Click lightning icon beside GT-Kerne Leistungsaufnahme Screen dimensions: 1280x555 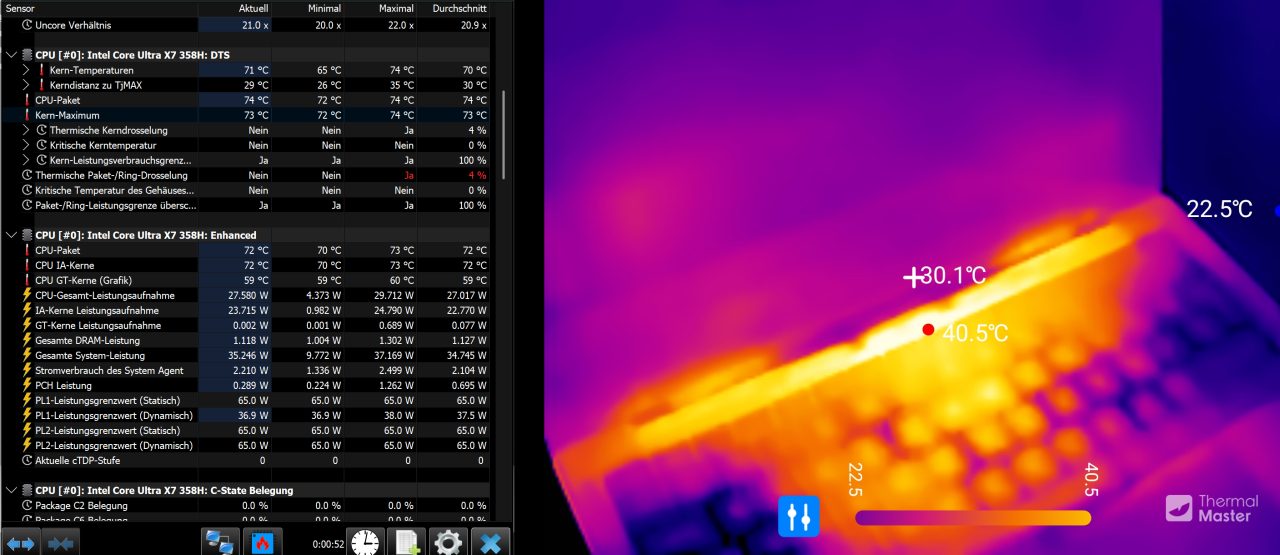coord(27,325)
